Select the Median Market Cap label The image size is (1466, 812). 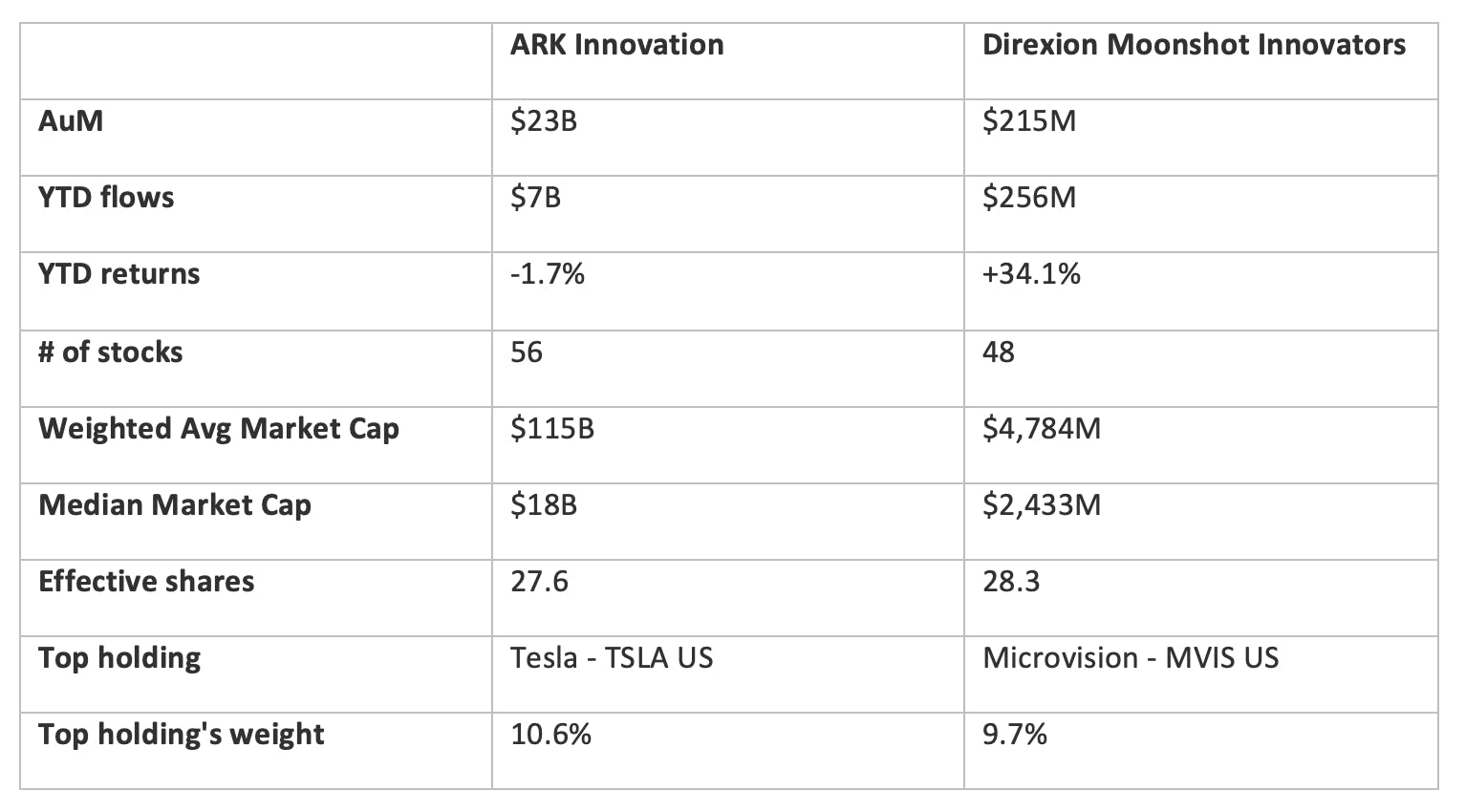(x=175, y=505)
